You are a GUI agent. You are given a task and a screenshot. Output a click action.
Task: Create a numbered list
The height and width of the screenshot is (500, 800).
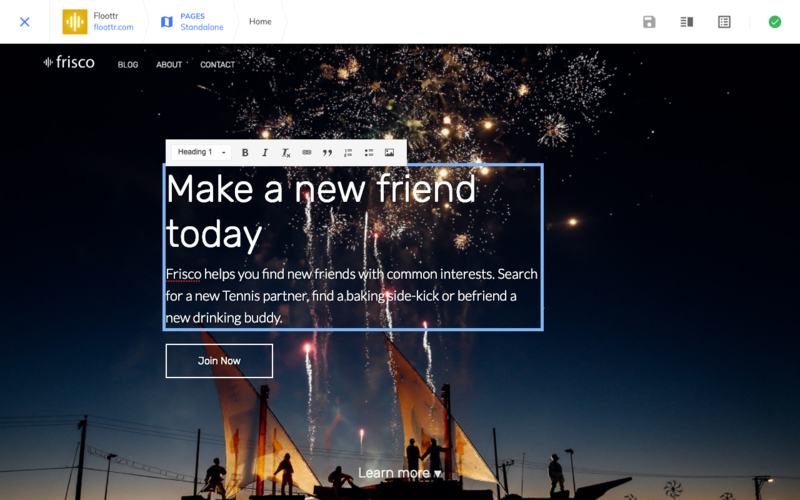point(348,153)
